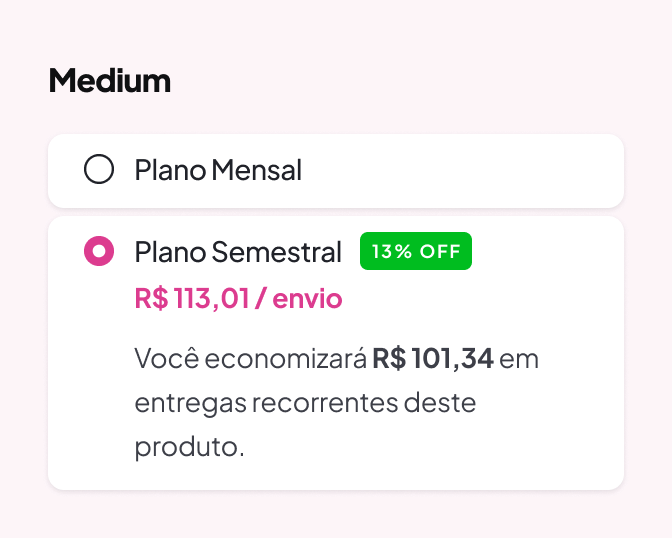Click empty right area of Plano Semestral card
The width and height of the screenshot is (672, 538).
tap(560, 300)
